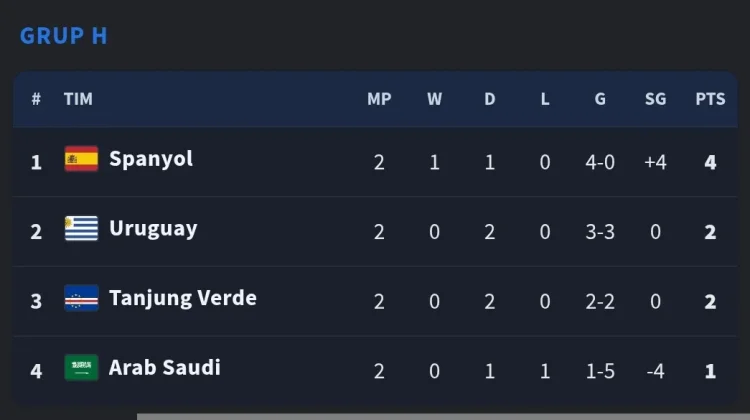Sort by the PTS column header
Viewport: 750px width, 420px height.
coord(710,99)
